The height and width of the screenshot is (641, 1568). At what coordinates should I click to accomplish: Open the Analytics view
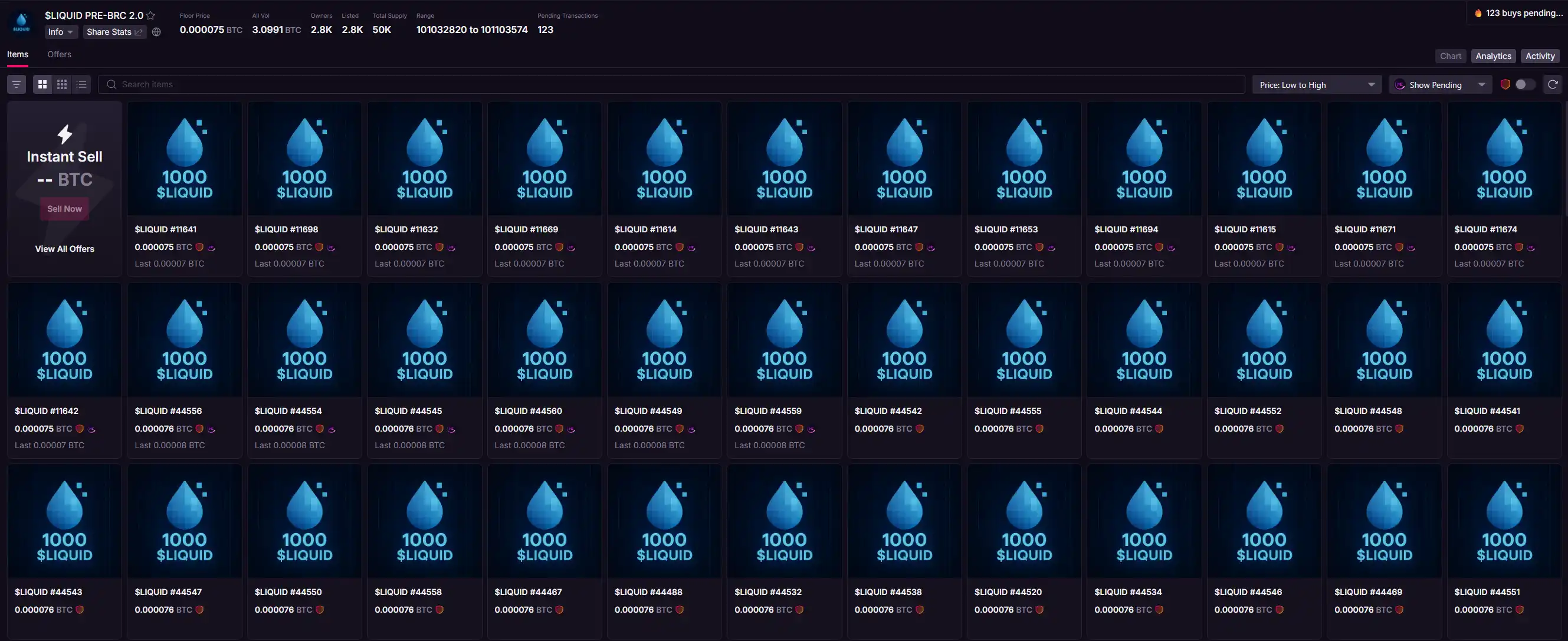tap(1493, 56)
